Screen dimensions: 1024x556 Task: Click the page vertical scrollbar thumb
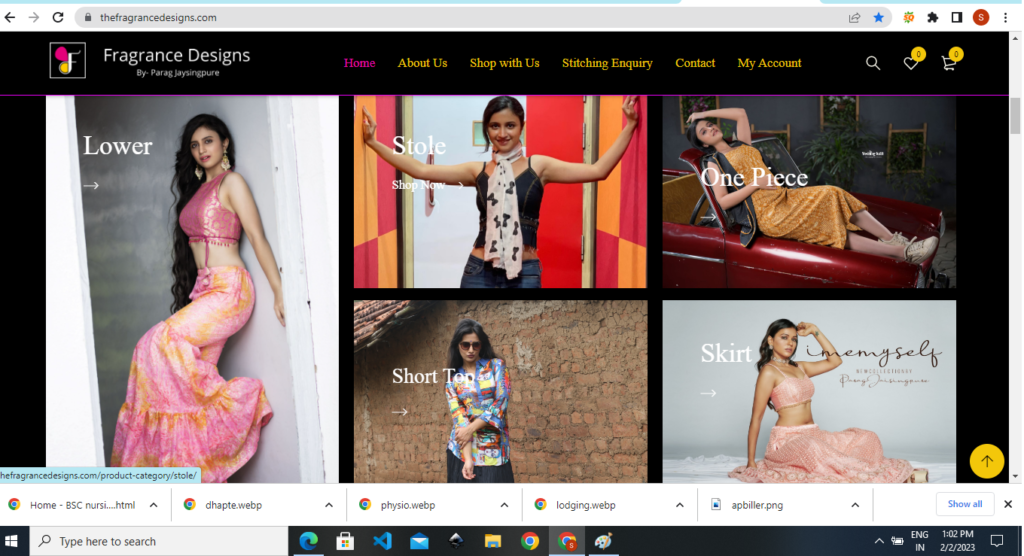(x=1016, y=116)
